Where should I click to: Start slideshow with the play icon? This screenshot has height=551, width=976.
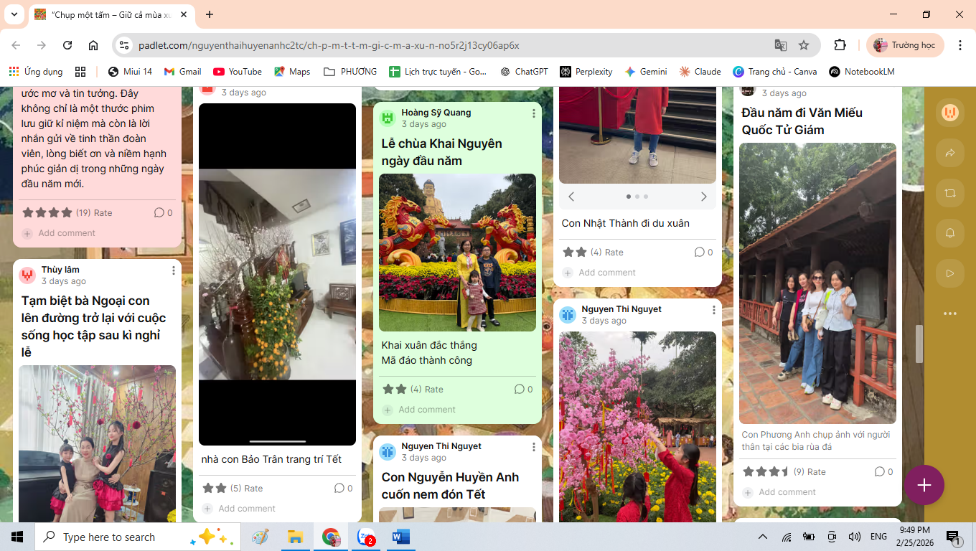[x=949, y=273]
